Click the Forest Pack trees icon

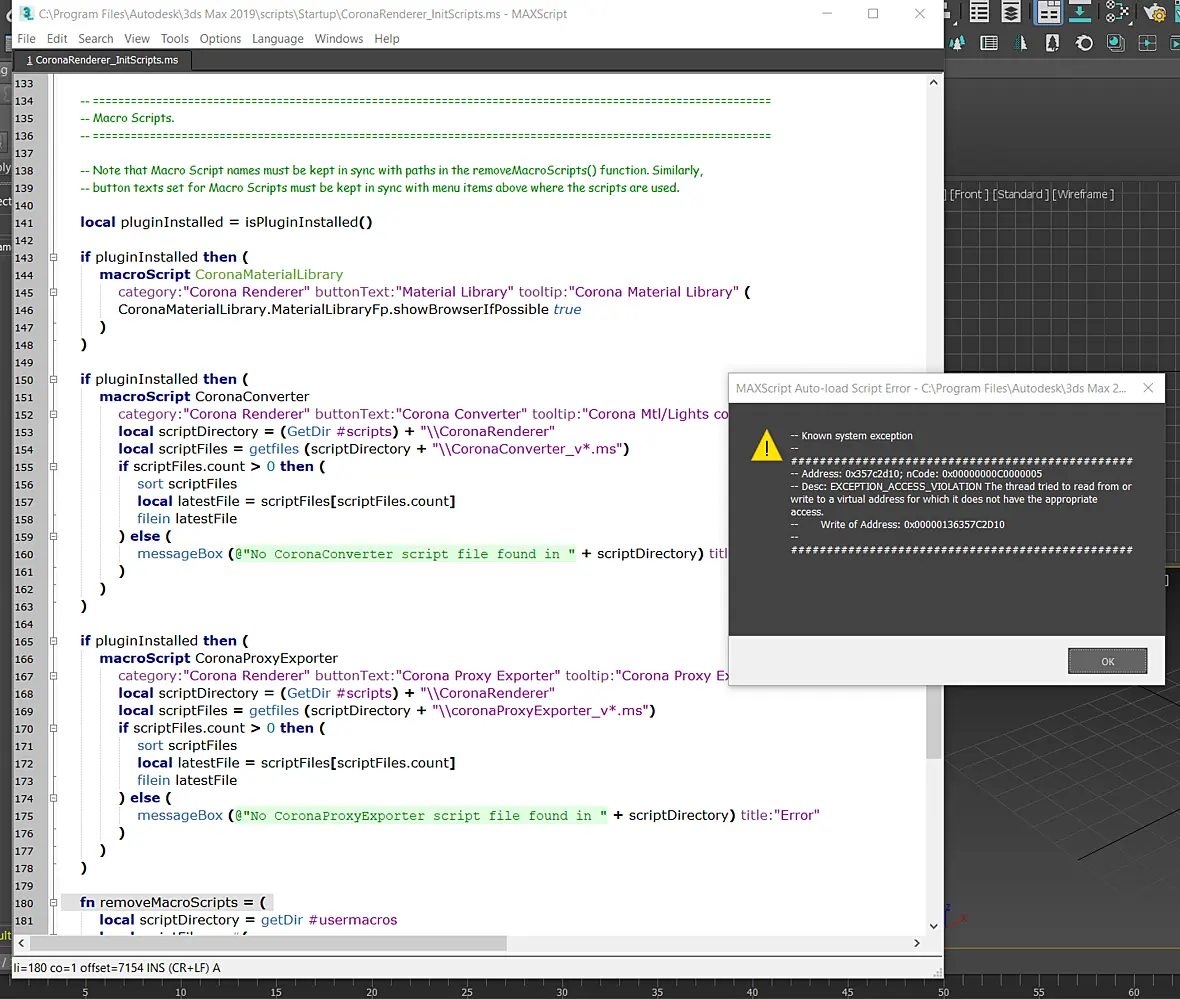point(957,44)
